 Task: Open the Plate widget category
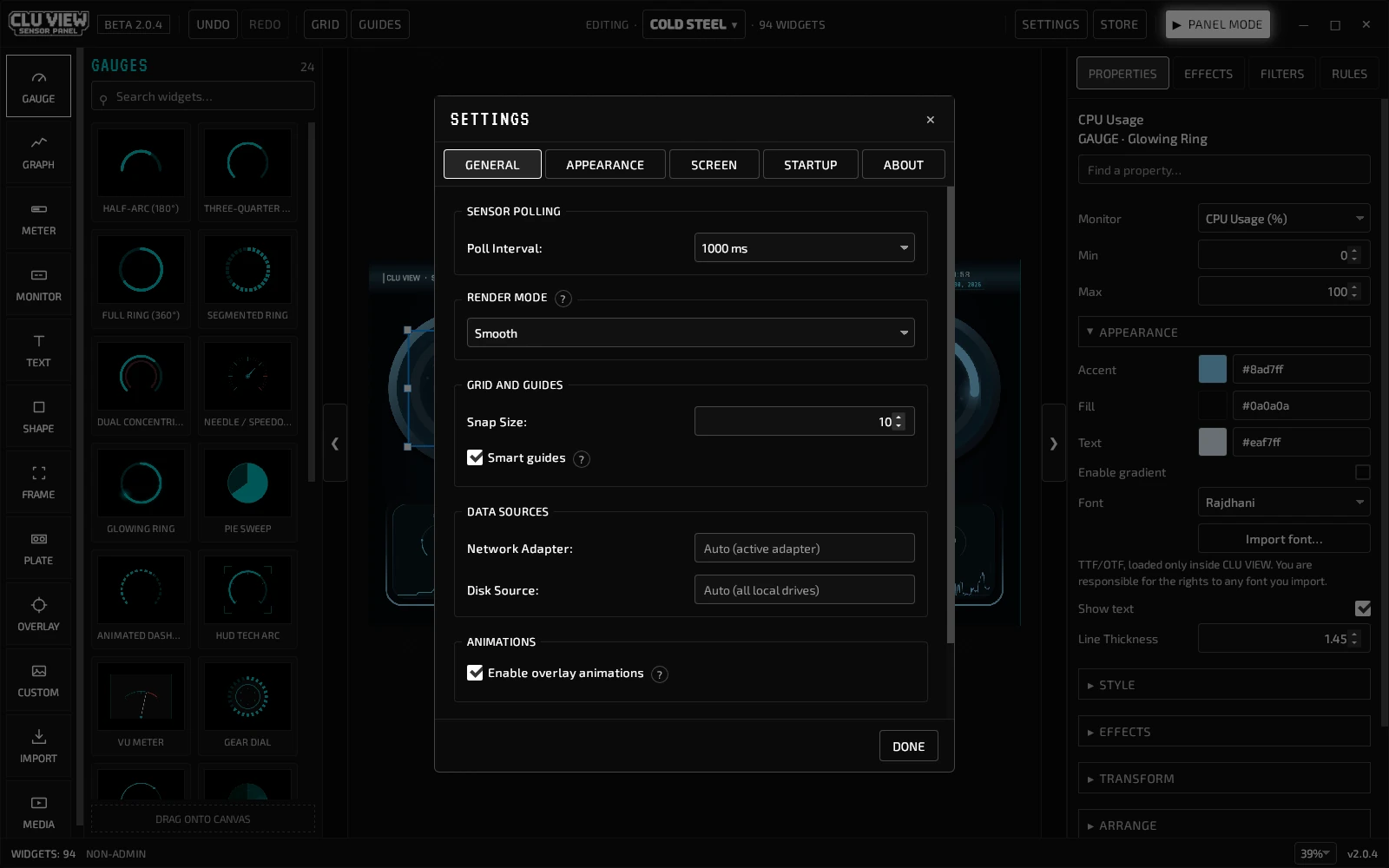point(38,548)
